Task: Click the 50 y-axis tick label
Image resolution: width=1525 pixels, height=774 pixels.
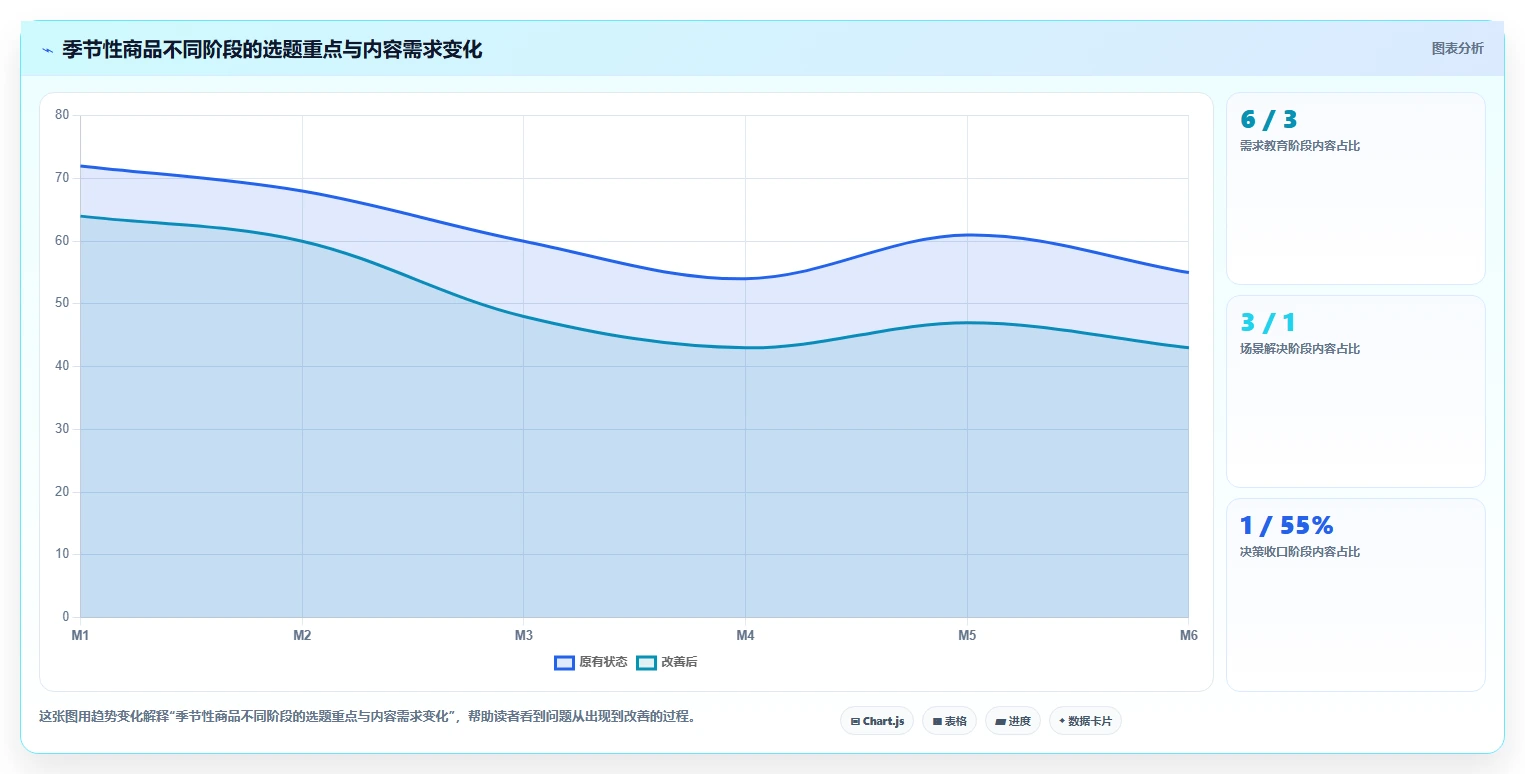Action: pyautogui.click(x=62, y=303)
